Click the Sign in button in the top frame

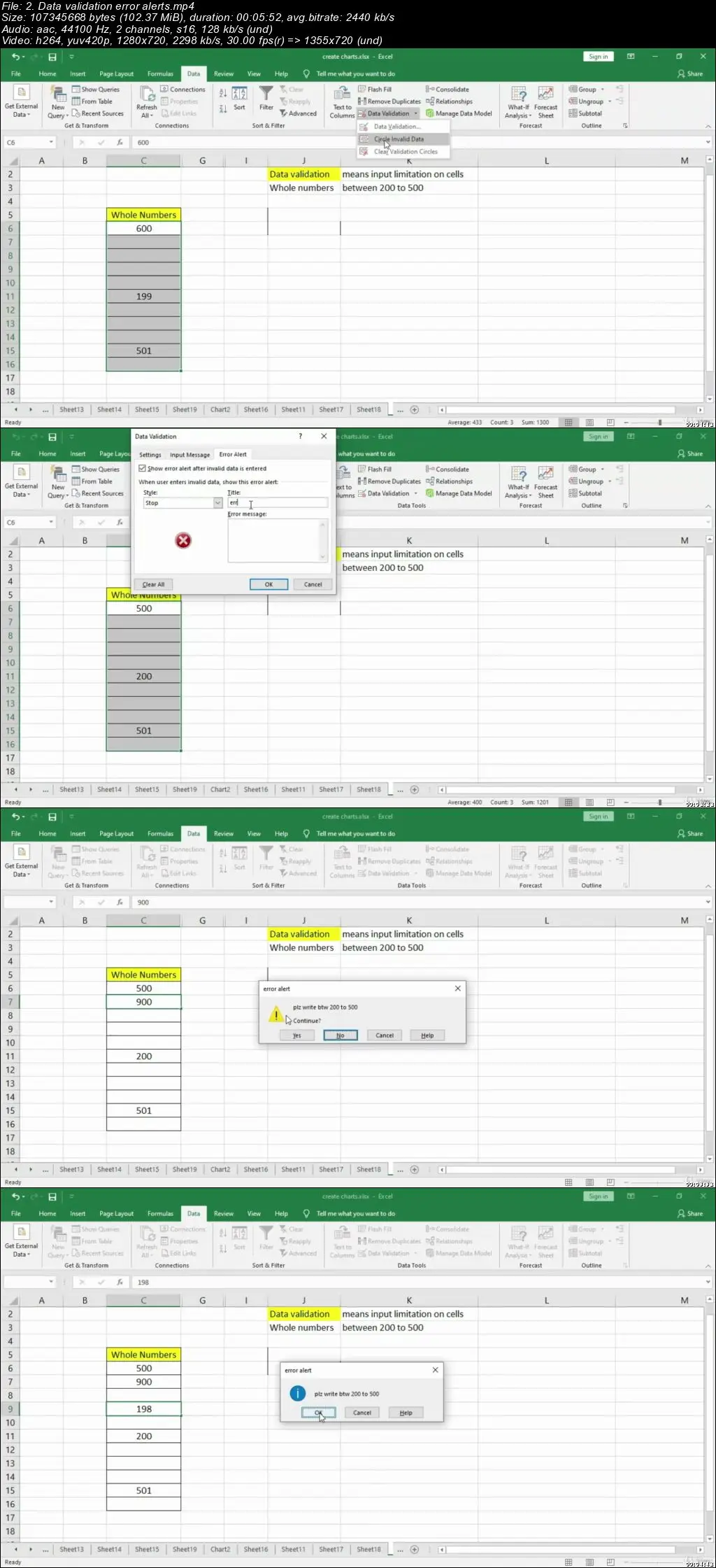click(x=599, y=57)
